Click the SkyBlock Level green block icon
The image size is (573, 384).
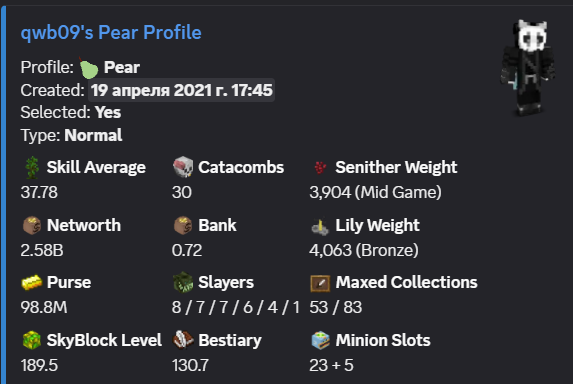pos(32,340)
